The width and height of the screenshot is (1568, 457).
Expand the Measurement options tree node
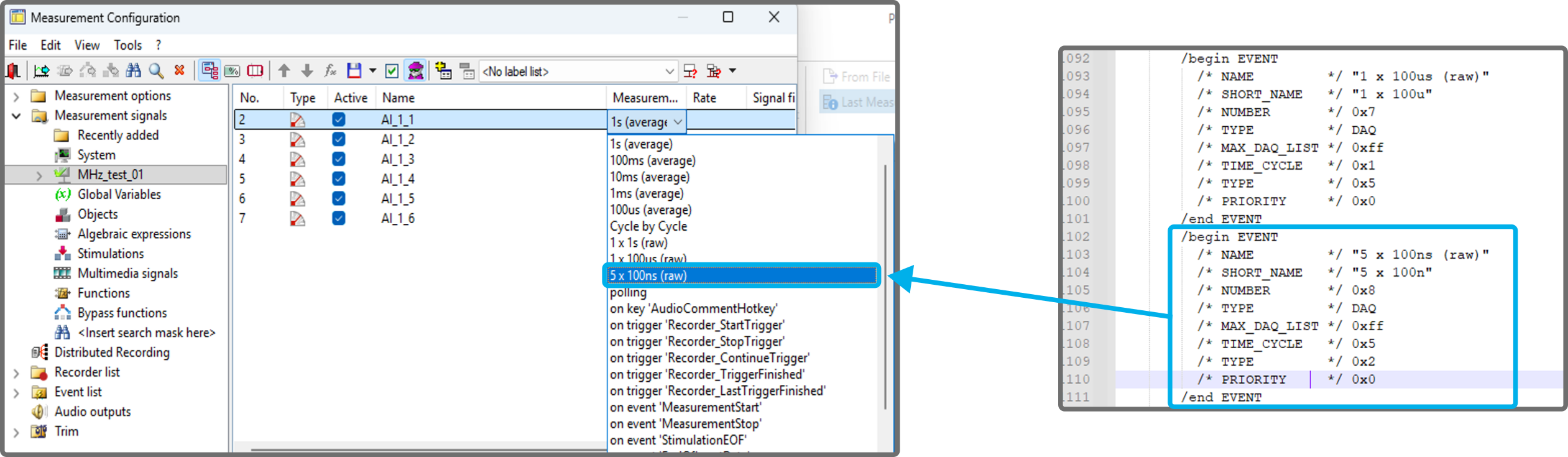point(17,96)
